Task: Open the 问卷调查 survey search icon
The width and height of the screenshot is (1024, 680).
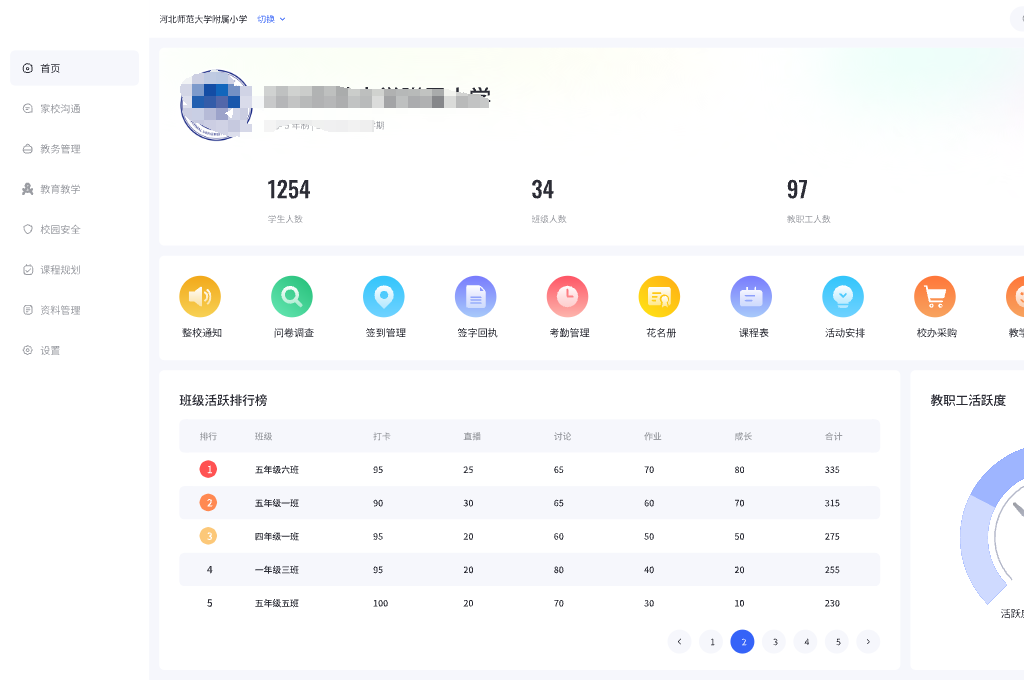Action: pos(291,296)
